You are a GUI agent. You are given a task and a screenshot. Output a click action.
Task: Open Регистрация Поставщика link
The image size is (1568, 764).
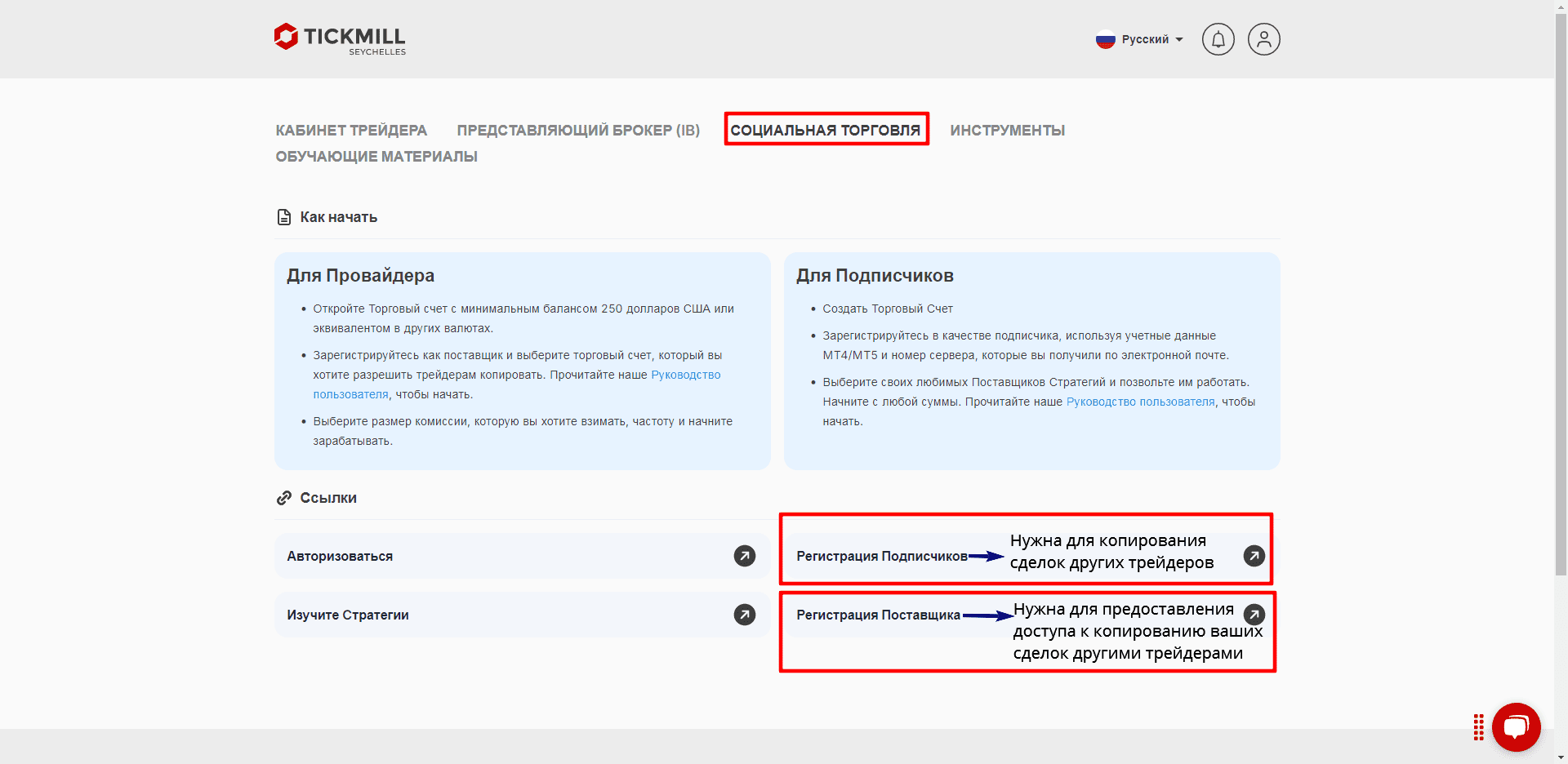(x=878, y=615)
